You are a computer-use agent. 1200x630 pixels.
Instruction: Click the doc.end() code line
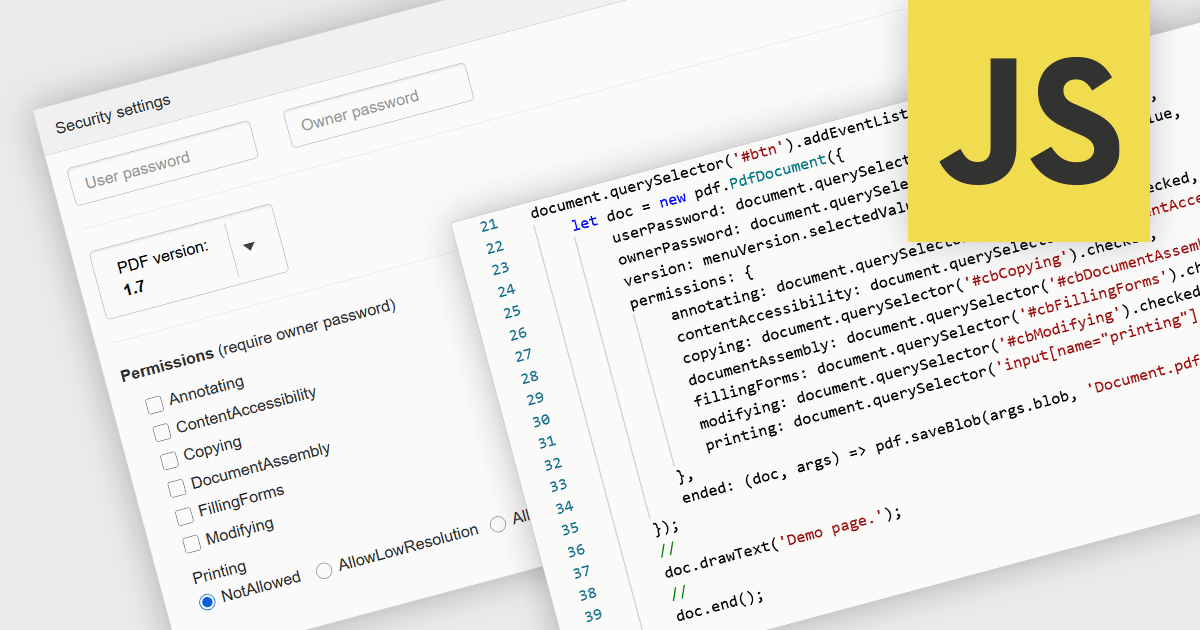pyautogui.click(x=720, y=605)
